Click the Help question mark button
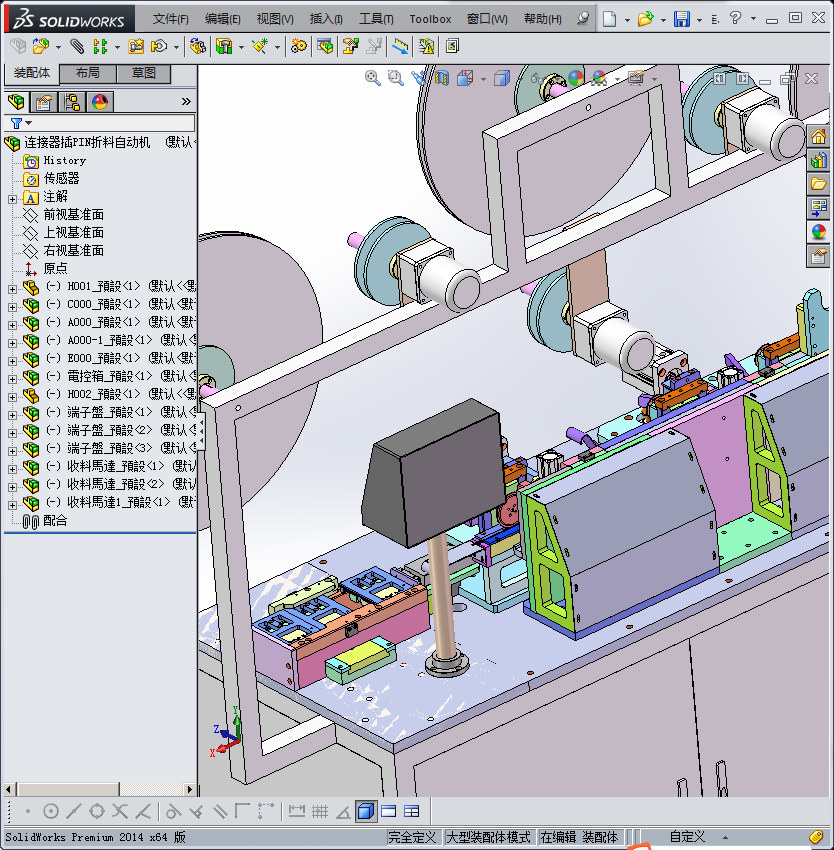Viewport: 834px width, 850px height. [x=735, y=18]
